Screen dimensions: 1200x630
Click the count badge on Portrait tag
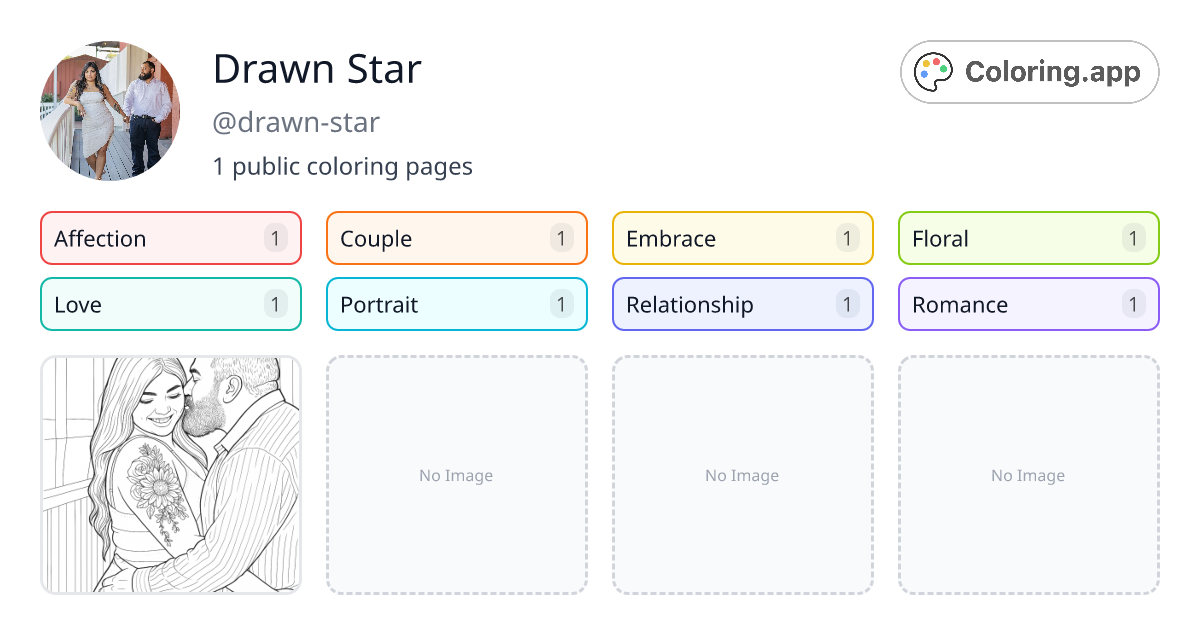(562, 304)
